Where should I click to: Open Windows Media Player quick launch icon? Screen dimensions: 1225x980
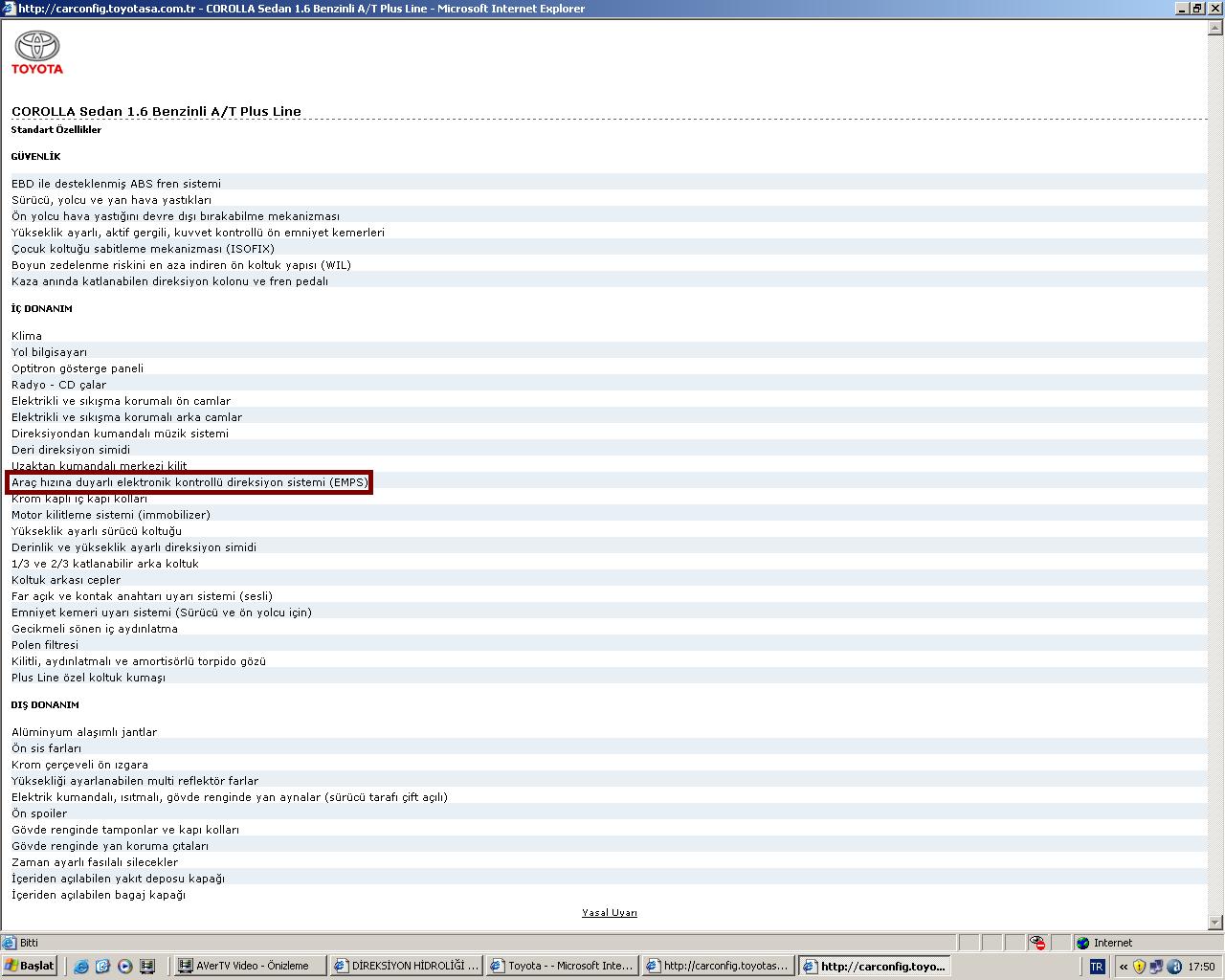click(124, 967)
